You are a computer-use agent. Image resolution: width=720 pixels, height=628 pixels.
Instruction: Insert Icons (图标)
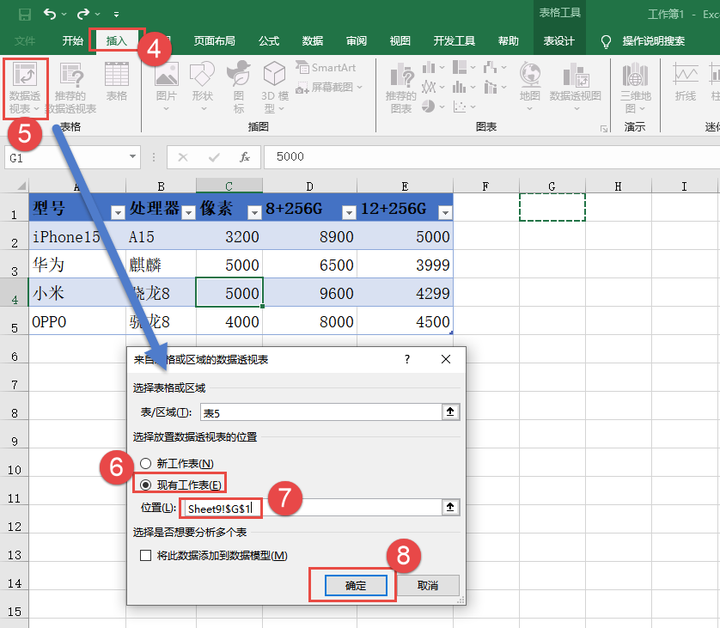(x=238, y=87)
